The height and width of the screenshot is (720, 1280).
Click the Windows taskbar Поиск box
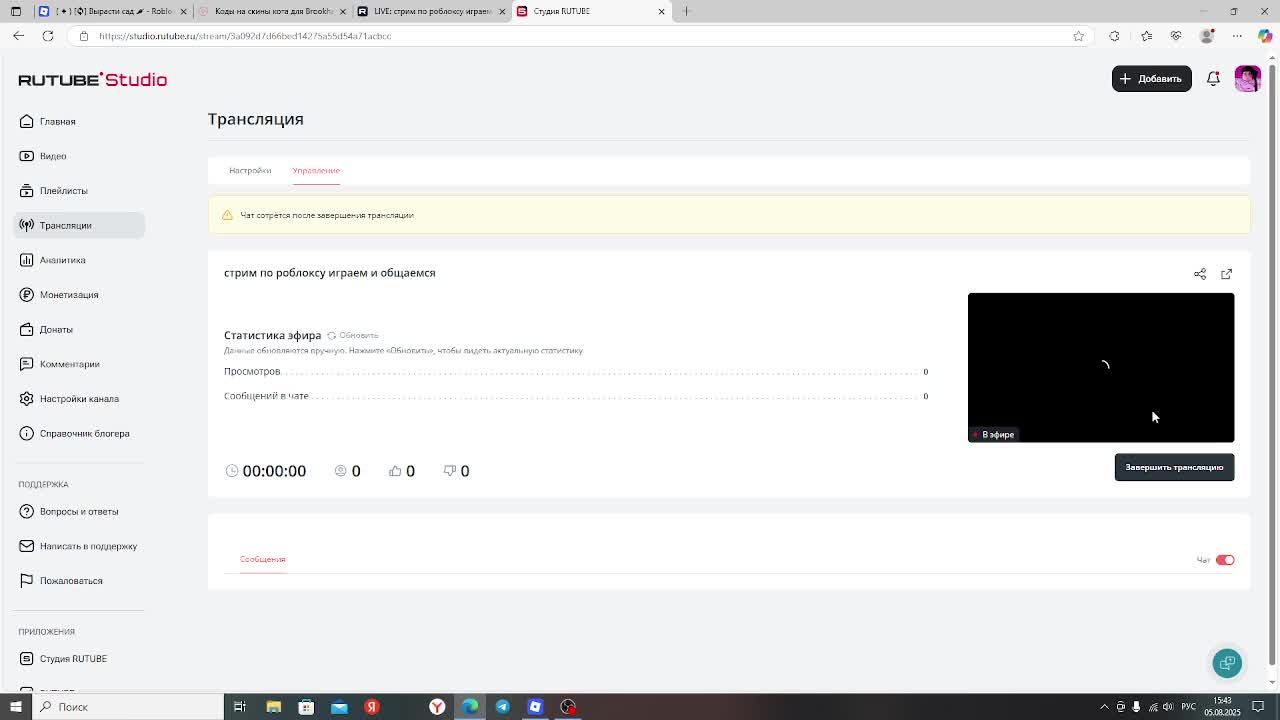128,707
